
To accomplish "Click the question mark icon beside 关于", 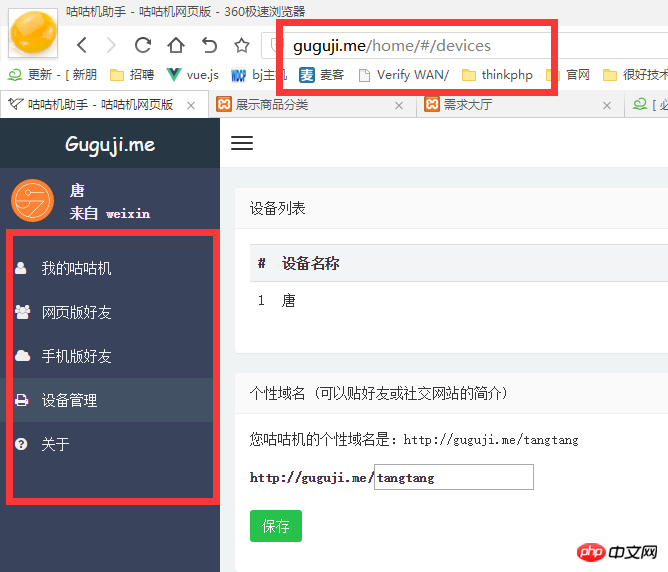I will (21, 444).
